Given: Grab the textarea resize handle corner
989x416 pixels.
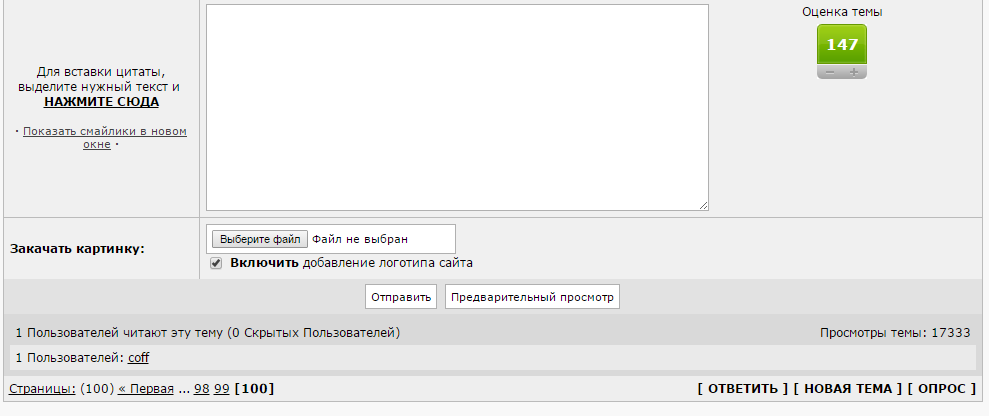Looking at the screenshot, I should 704,205.
